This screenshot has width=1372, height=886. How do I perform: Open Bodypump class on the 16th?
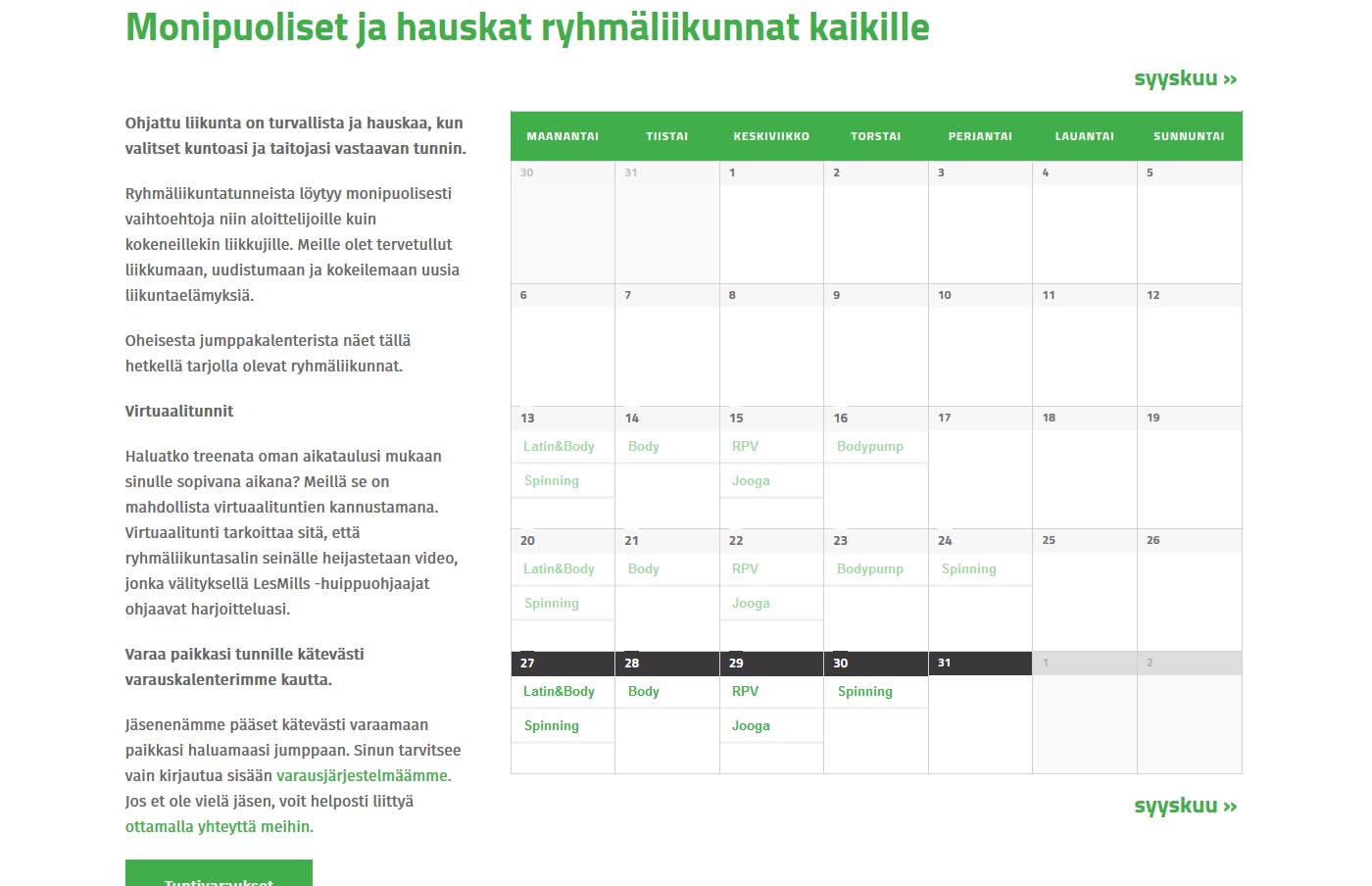tap(870, 446)
